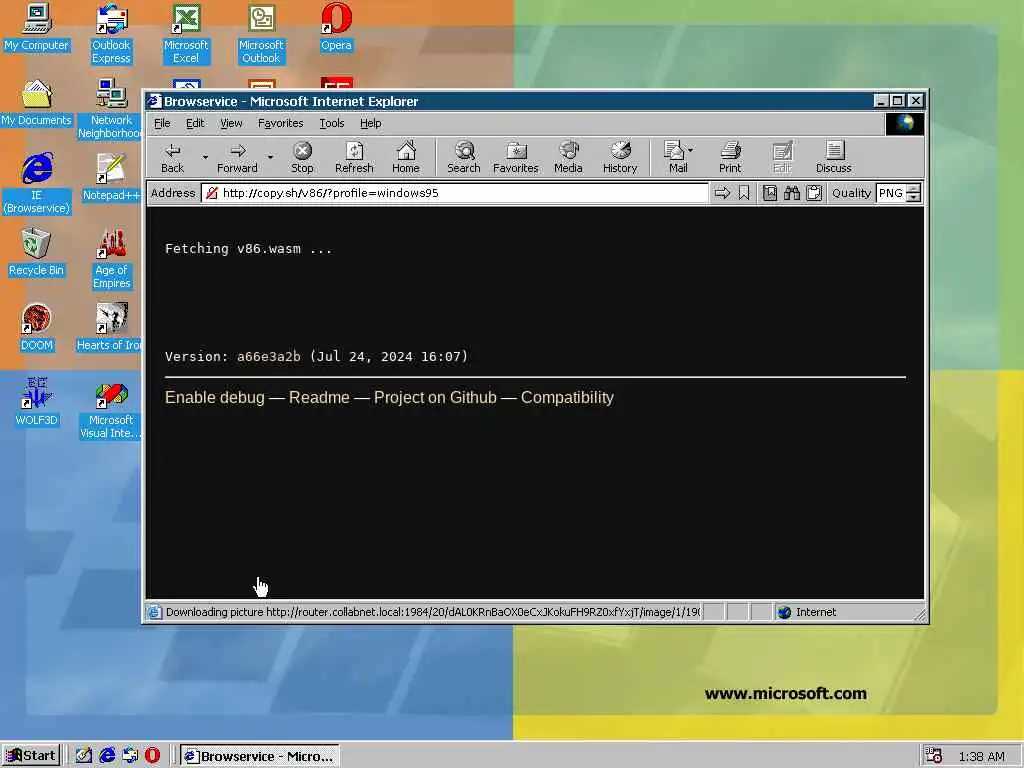
Task: Open the Discuss toolbar button
Action: (833, 157)
